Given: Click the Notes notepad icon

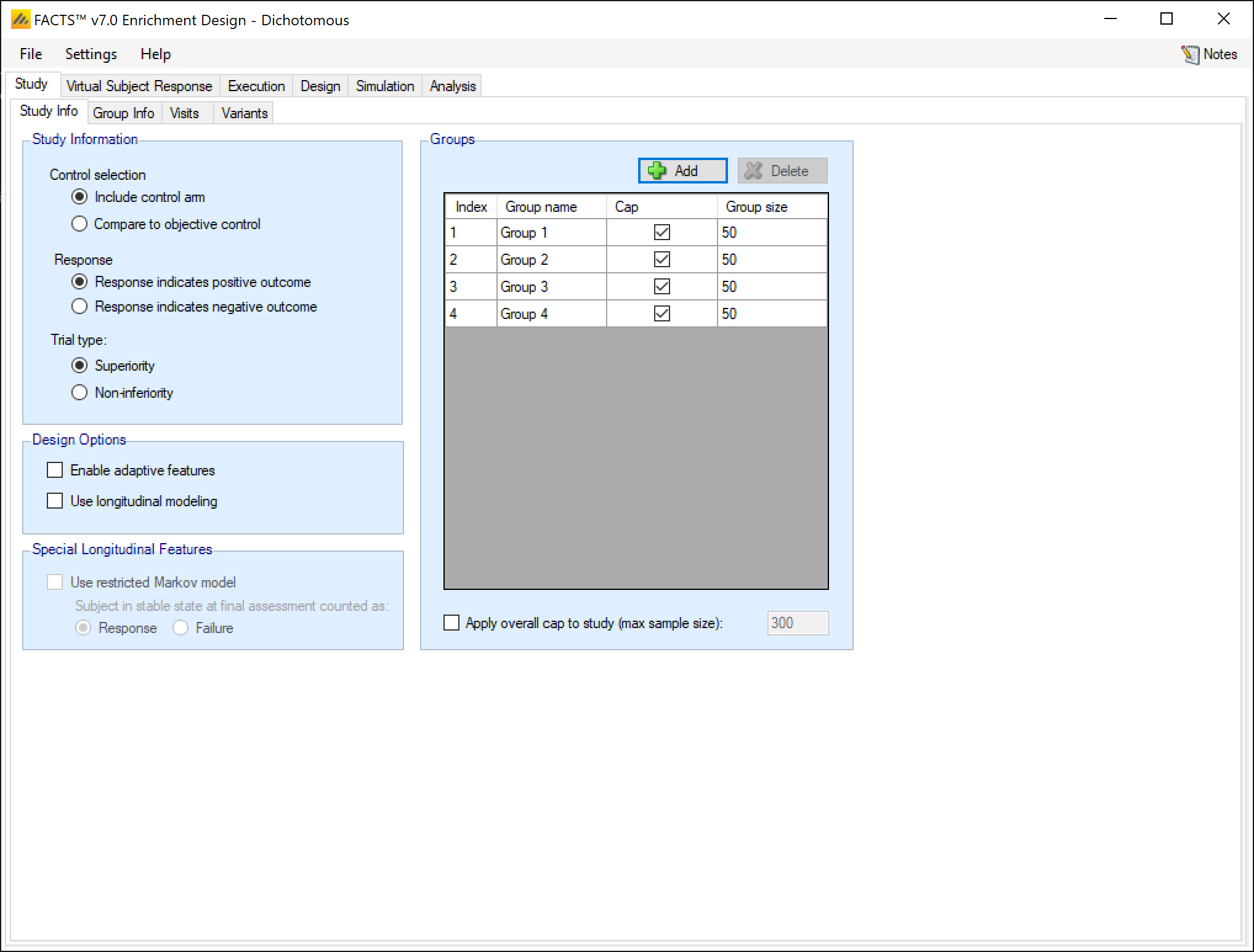Looking at the screenshot, I should coord(1189,55).
